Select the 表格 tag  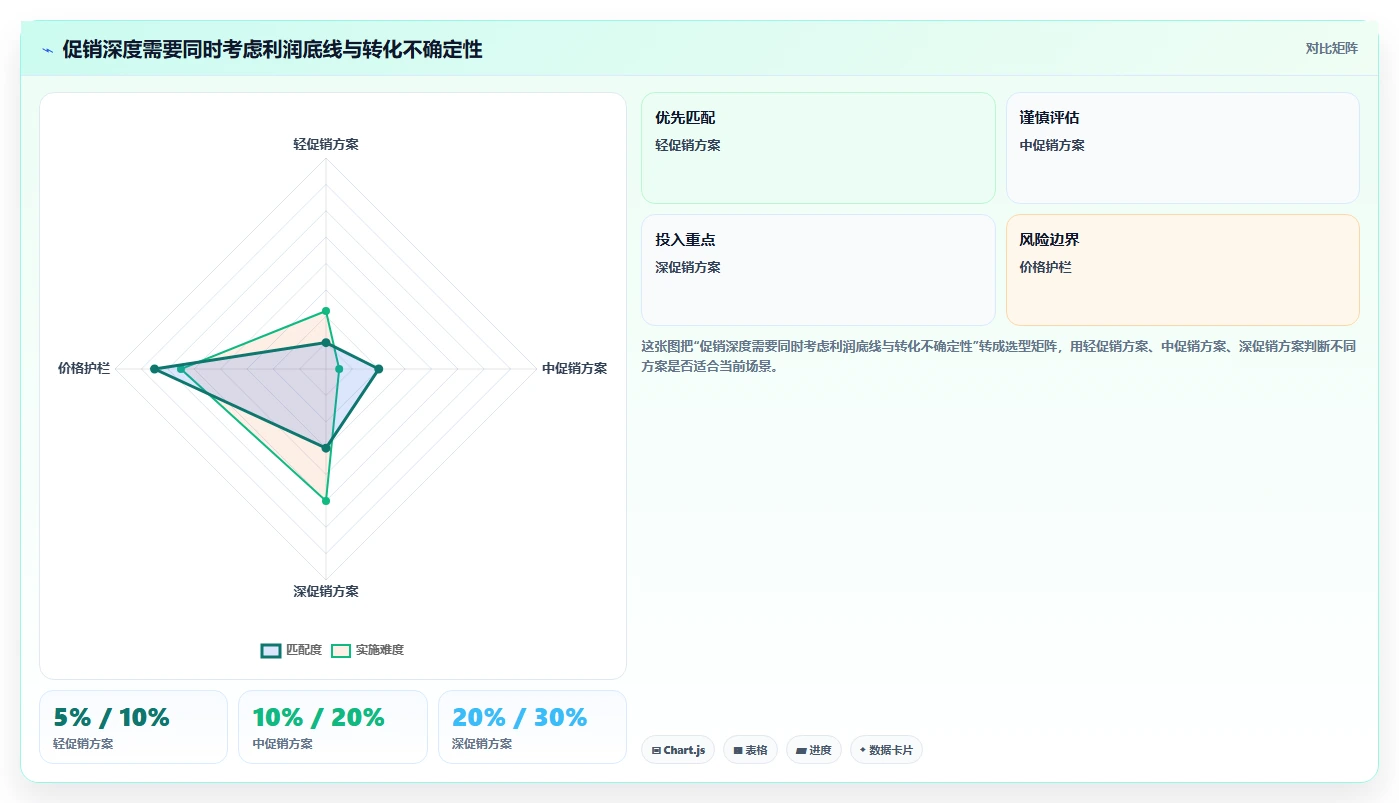pyautogui.click(x=750, y=750)
